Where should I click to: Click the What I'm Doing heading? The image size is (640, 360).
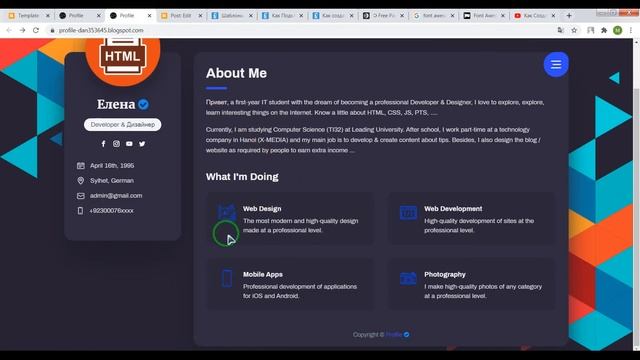(242, 177)
